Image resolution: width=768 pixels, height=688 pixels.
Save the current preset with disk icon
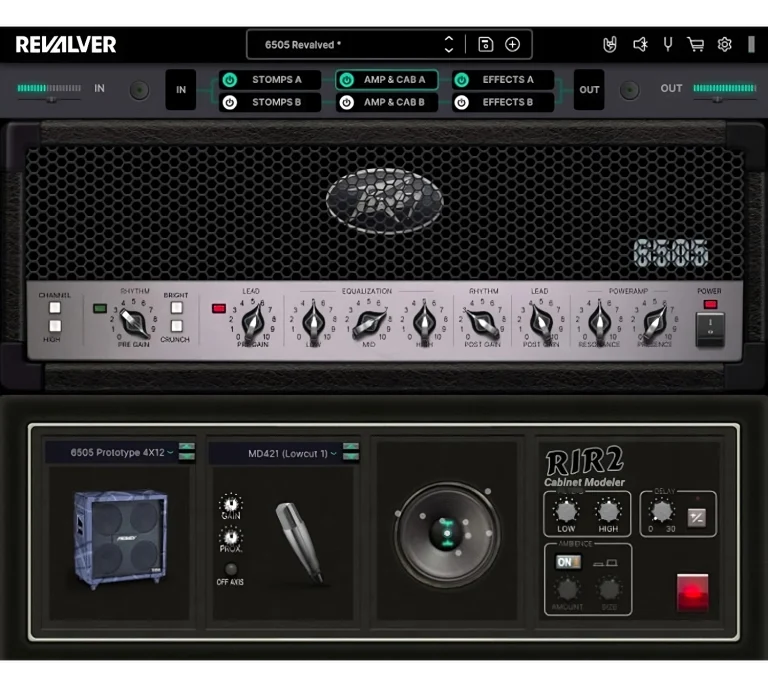tap(485, 45)
